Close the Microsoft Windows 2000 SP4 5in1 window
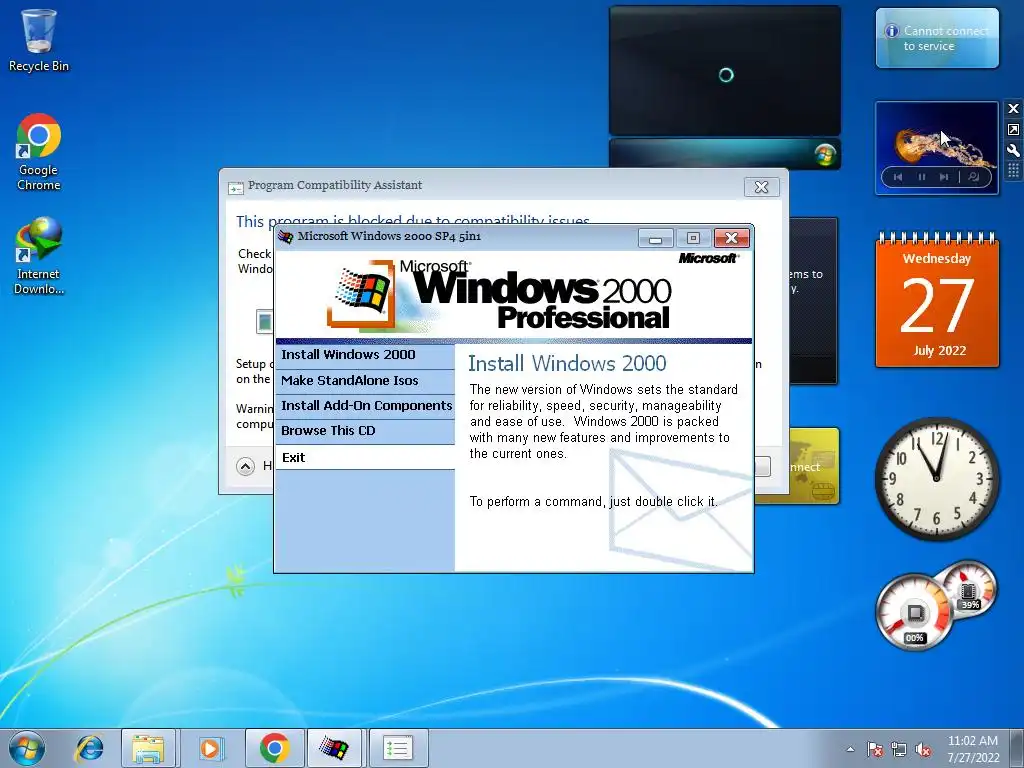 [731, 238]
